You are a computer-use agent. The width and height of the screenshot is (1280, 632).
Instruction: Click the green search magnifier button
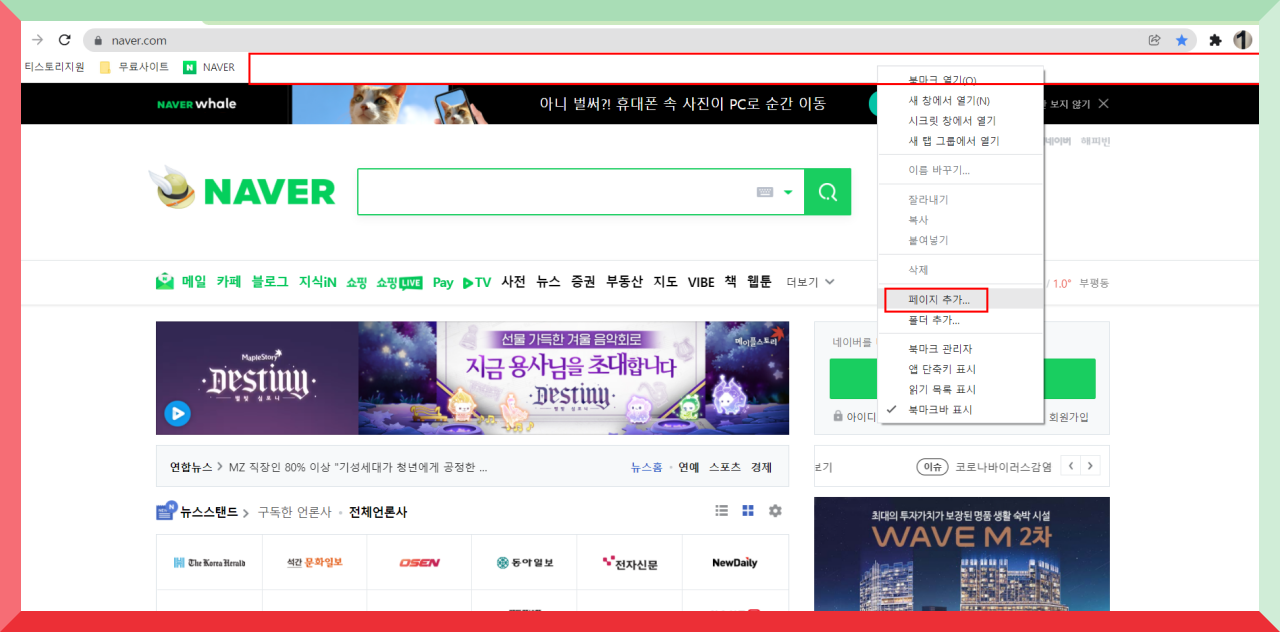pyautogui.click(x=827, y=191)
